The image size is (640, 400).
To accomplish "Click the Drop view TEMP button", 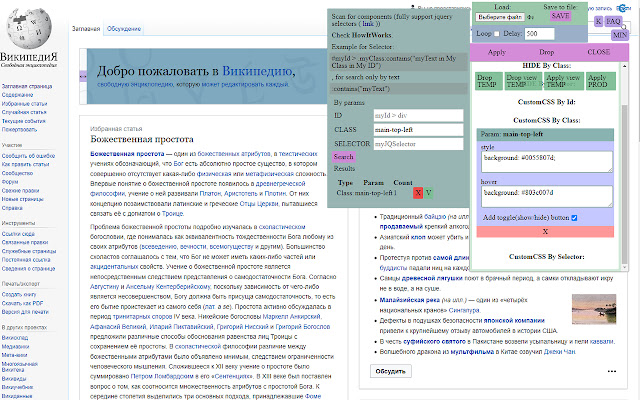I will [523, 81].
